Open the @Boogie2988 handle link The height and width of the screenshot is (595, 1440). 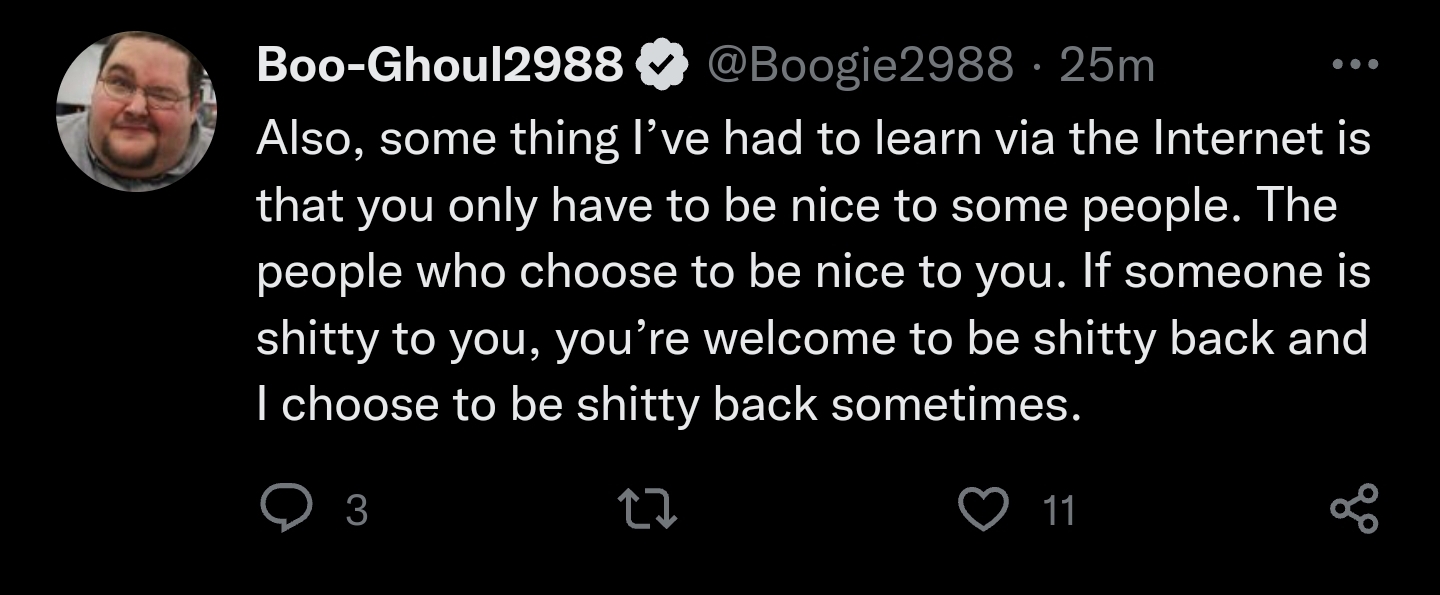coord(860,66)
